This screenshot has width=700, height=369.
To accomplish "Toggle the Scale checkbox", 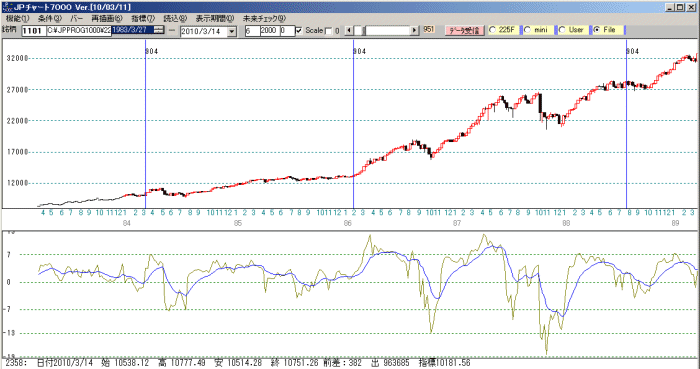I will point(299,31).
